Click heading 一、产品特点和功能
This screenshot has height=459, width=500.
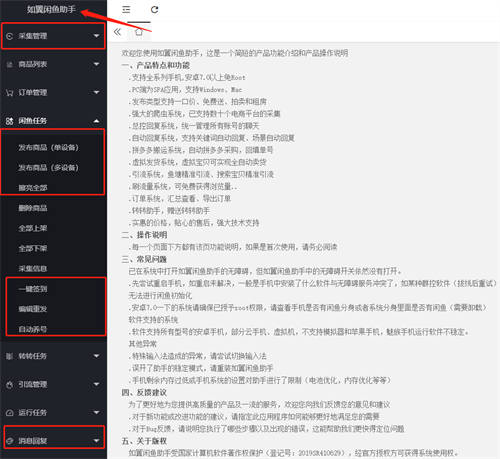(156, 65)
